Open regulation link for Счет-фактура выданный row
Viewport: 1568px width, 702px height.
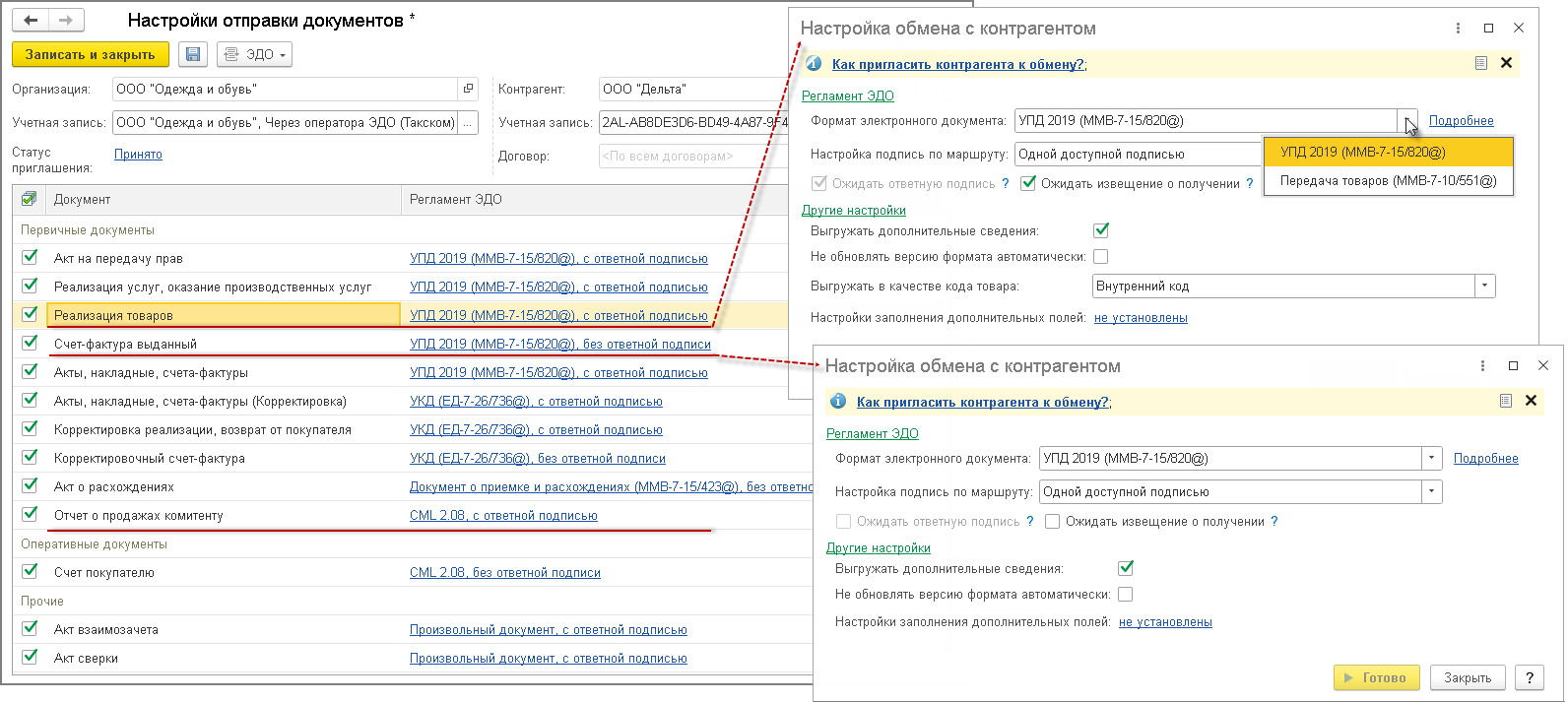point(560,345)
